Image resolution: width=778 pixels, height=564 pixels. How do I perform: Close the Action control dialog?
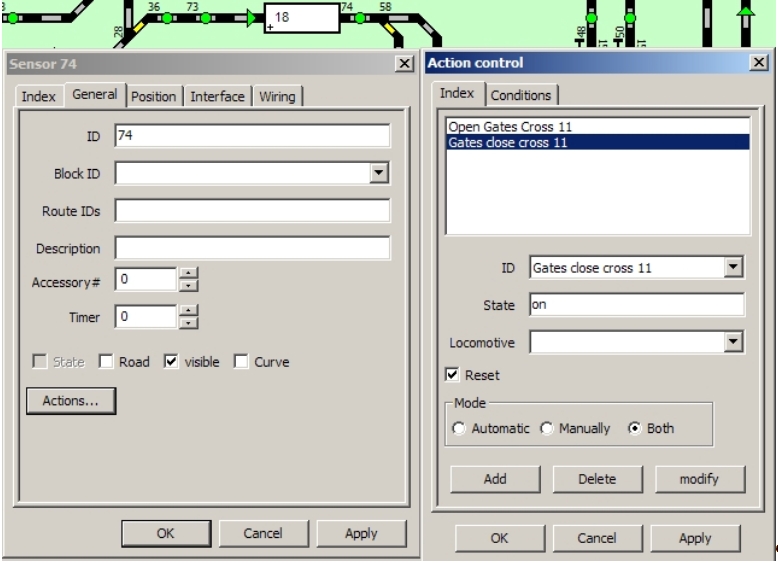click(759, 63)
